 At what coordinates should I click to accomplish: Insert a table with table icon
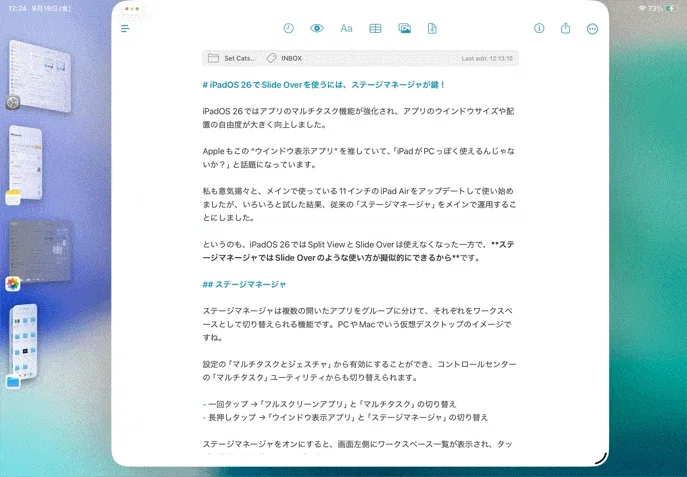pos(375,28)
